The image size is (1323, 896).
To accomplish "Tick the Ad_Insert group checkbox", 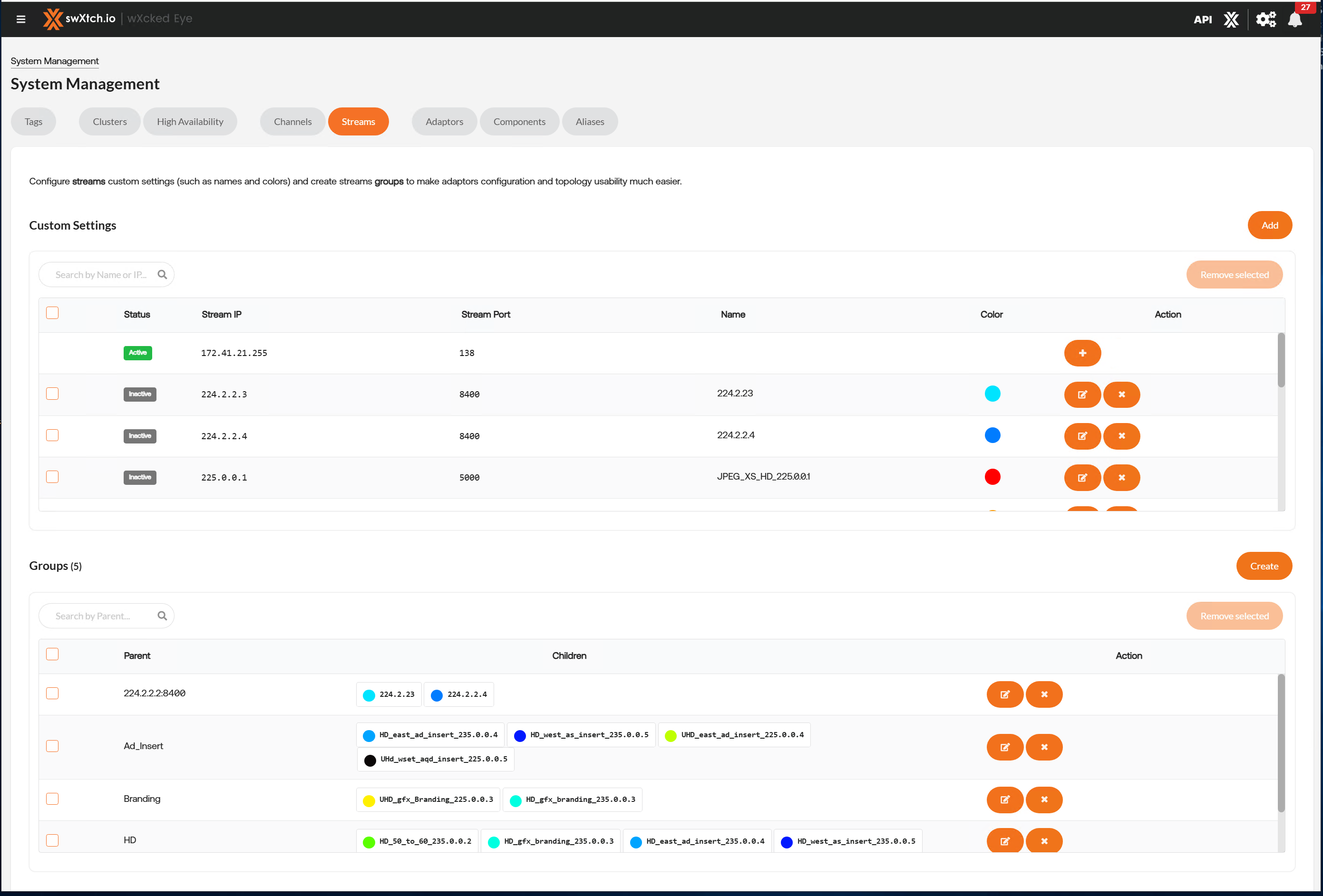I will [52, 746].
